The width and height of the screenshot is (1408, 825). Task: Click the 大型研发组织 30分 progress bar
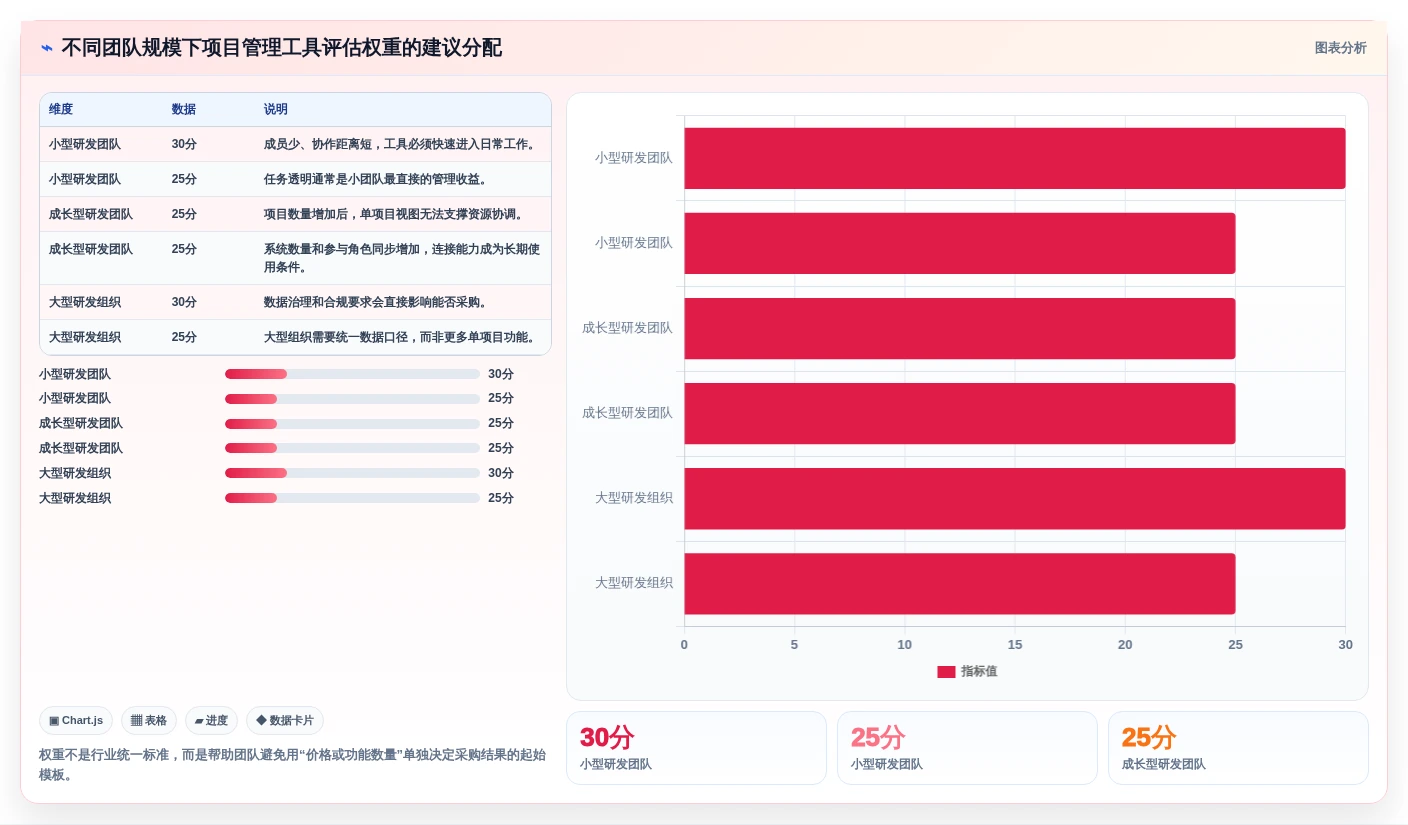point(352,473)
